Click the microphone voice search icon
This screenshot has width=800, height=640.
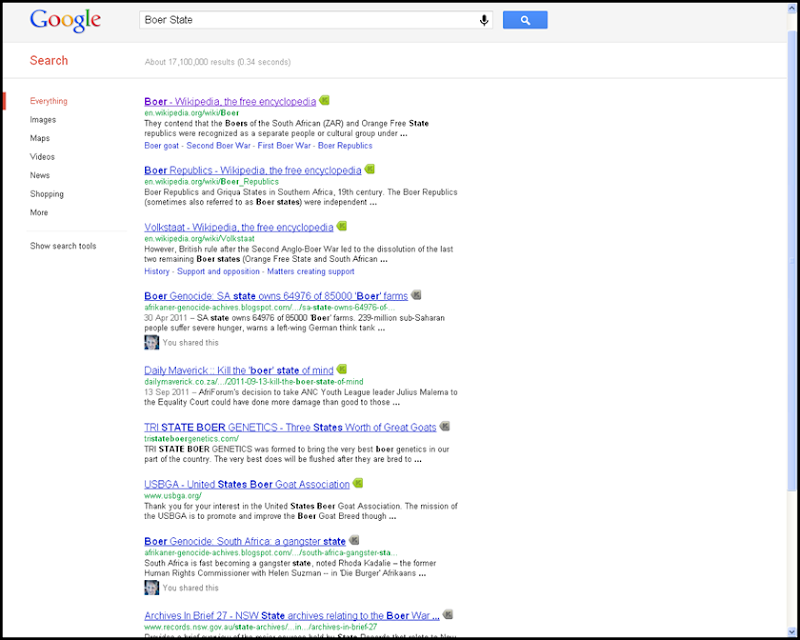(484, 20)
